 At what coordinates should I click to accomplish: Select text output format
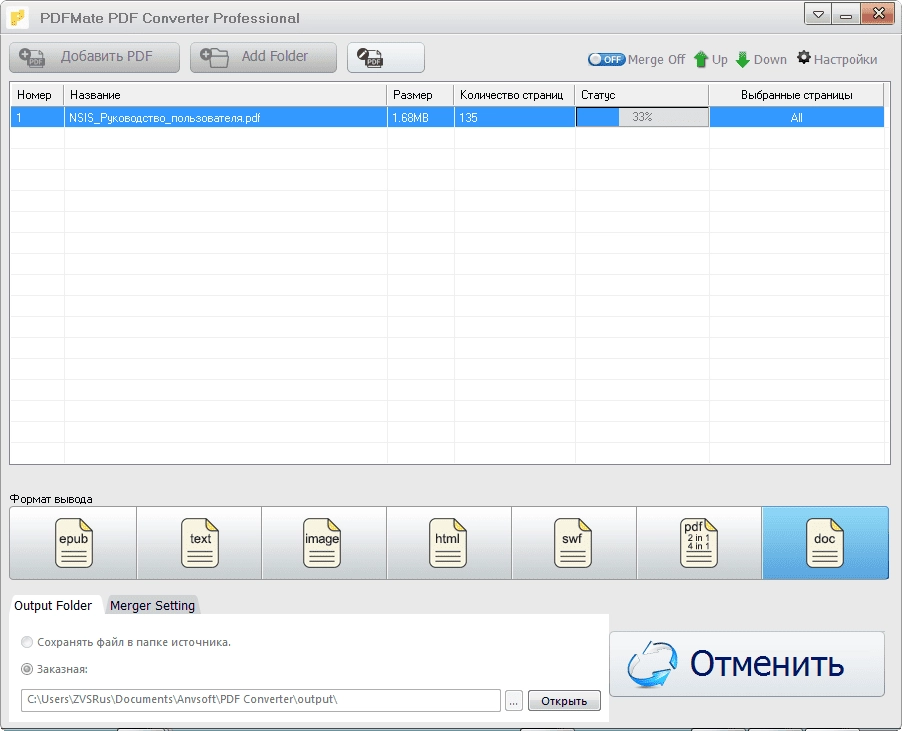click(200, 543)
